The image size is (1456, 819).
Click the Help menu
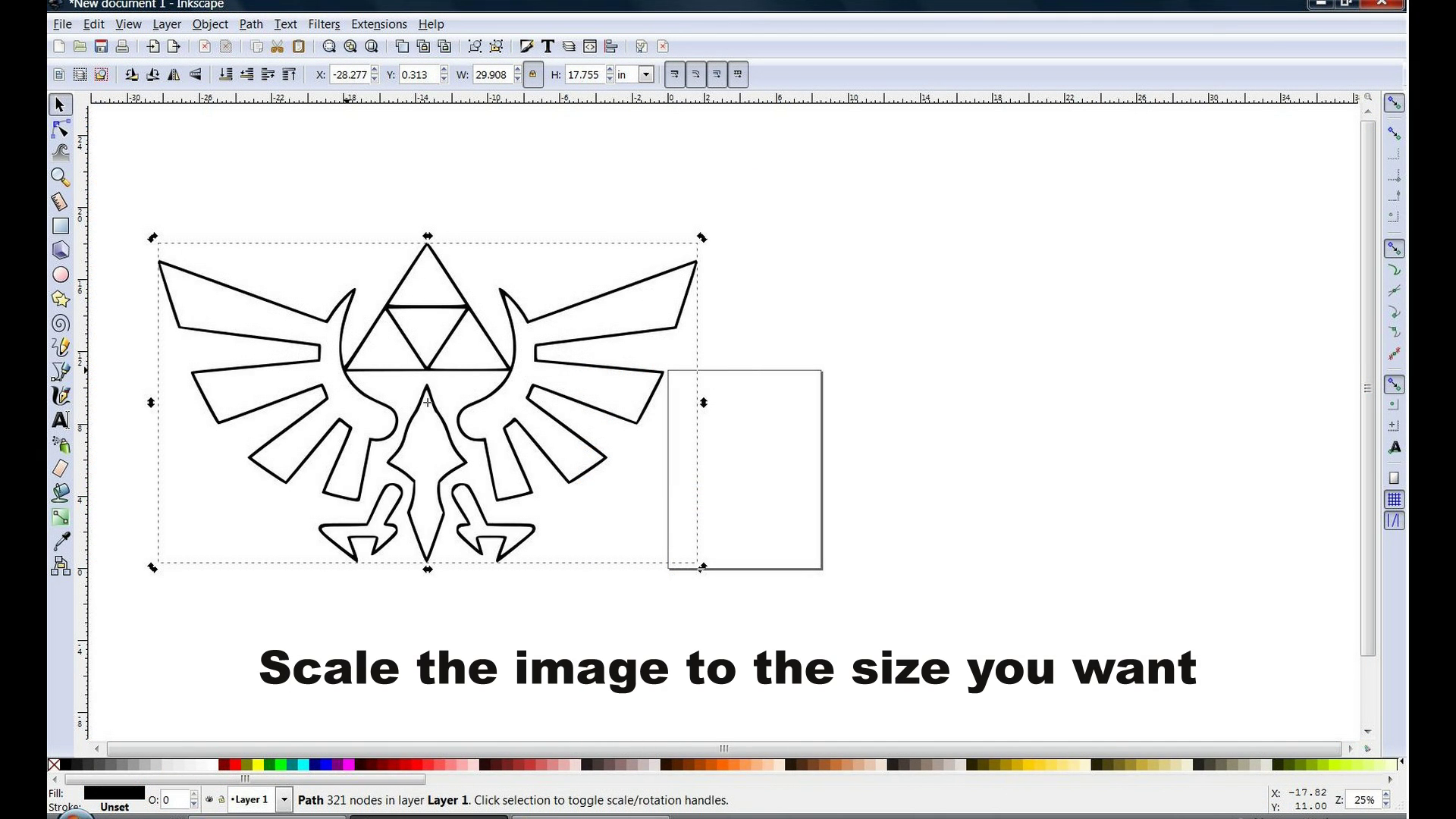(431, 24)
